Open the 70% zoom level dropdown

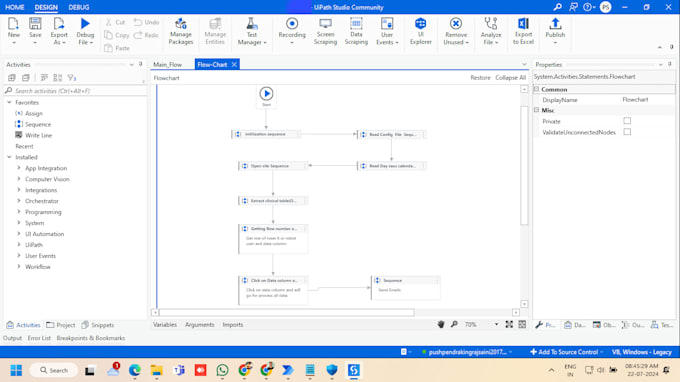coord(497,324)
